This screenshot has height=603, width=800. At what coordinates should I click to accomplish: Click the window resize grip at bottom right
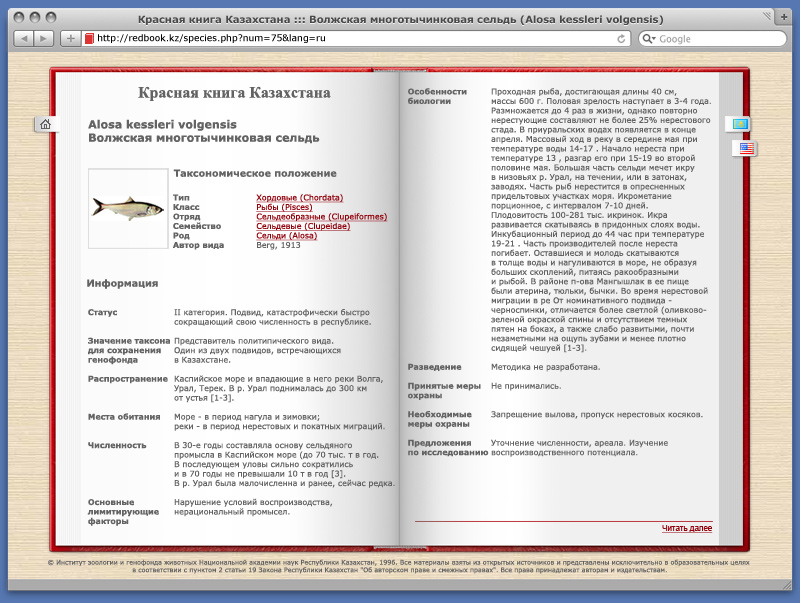tap(787, 586)
